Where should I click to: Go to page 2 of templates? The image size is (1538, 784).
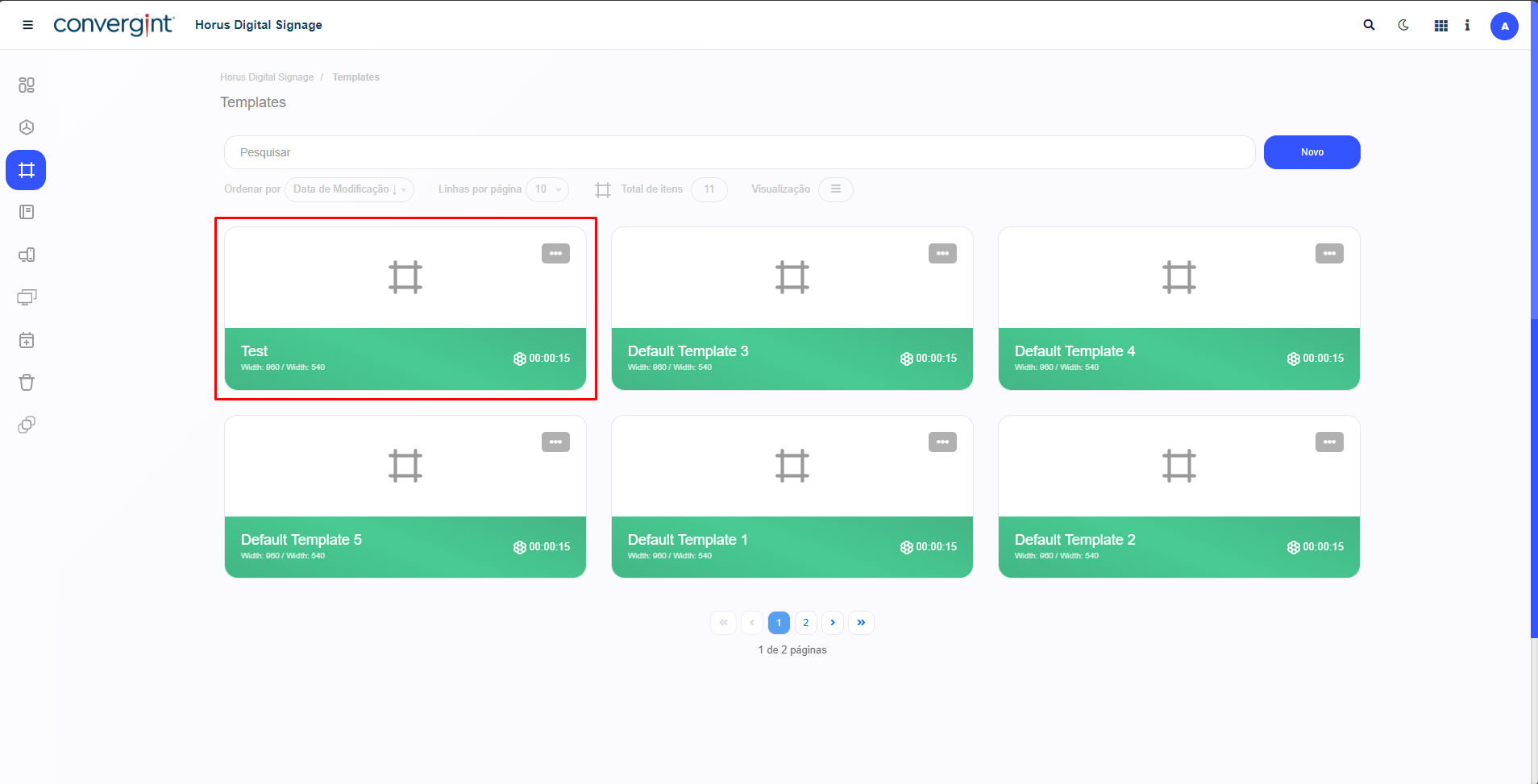[805, 623]
